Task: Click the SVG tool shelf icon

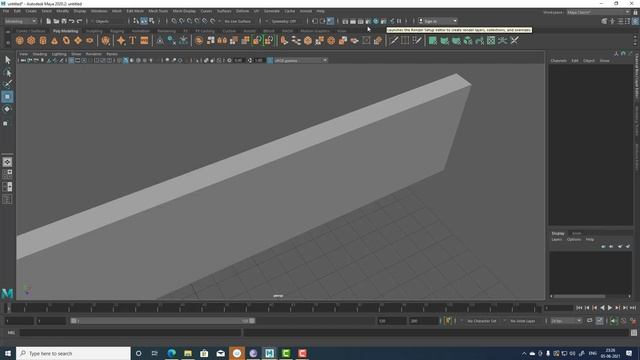Action: pyautogui.click(x=144, y=40)
